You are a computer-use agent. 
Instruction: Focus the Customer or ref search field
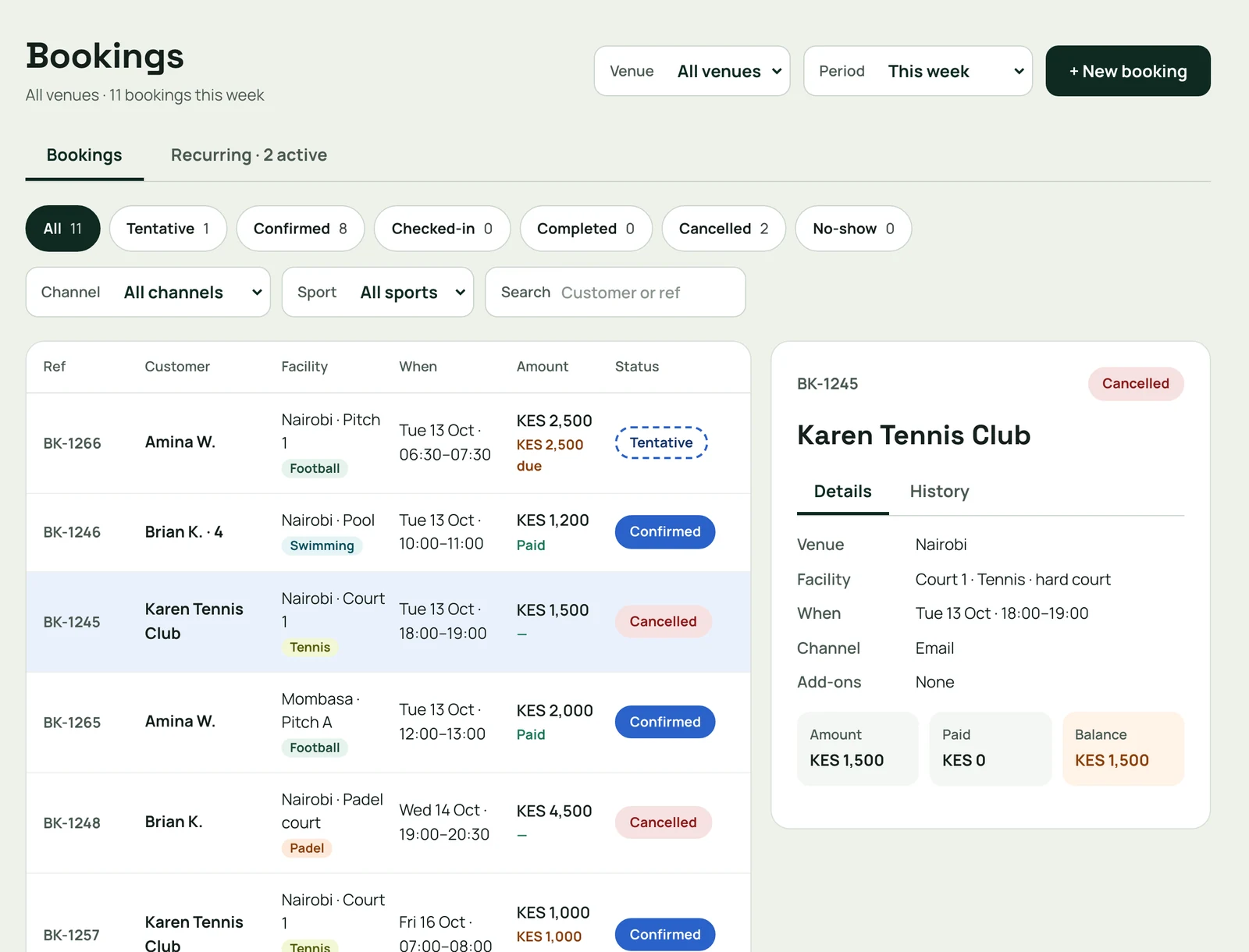615,293
